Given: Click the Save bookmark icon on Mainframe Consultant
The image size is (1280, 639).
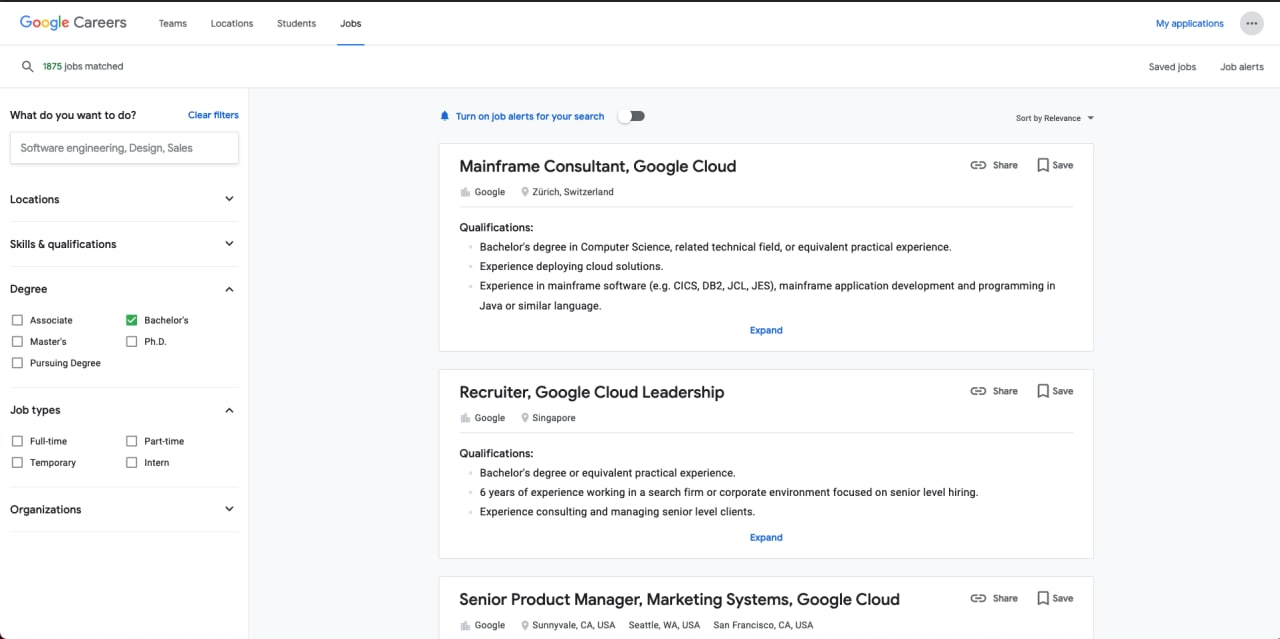Looking at the screenshot, I should 1043,165.
